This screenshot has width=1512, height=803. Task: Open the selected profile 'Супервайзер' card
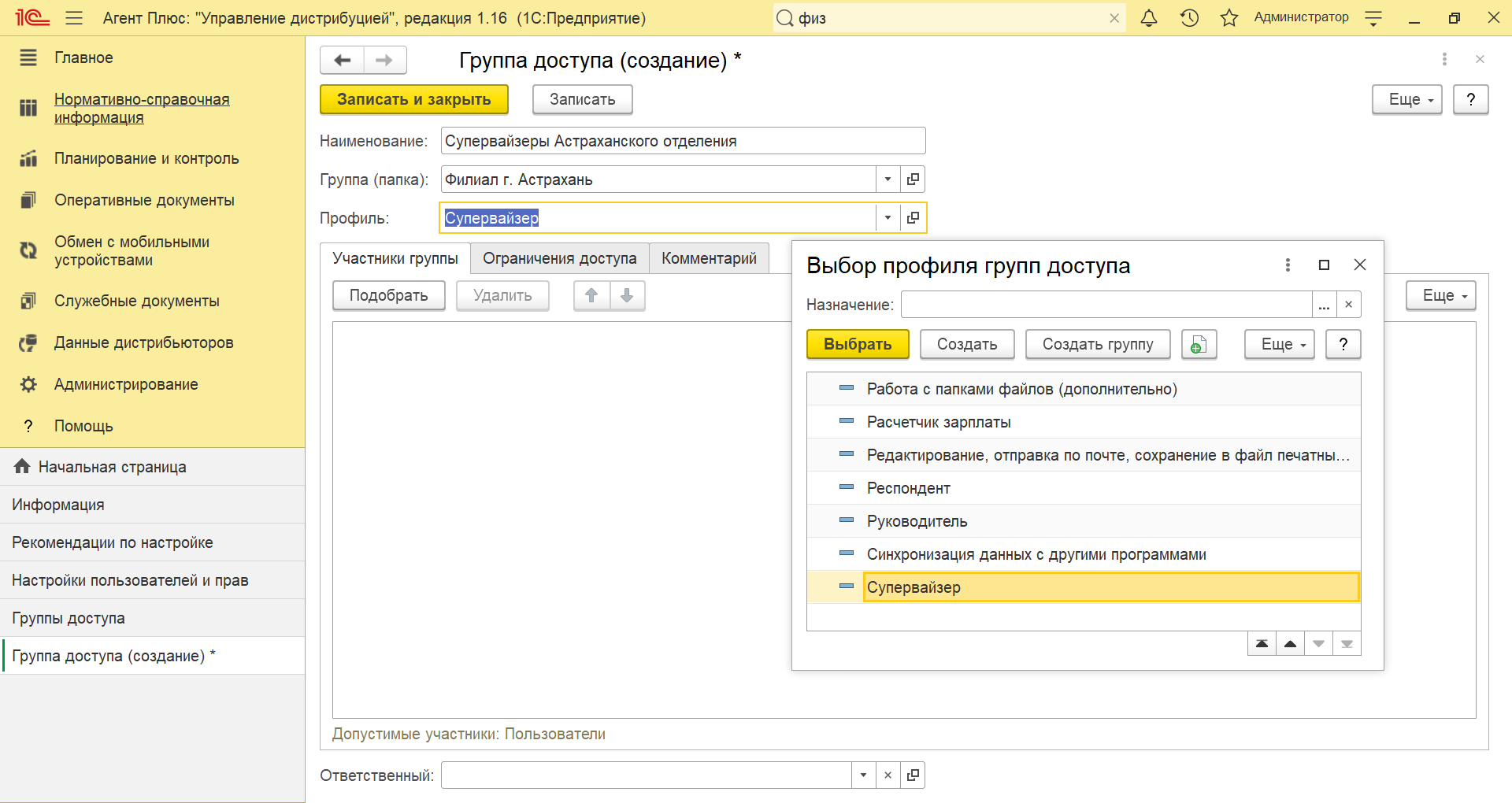913,218
